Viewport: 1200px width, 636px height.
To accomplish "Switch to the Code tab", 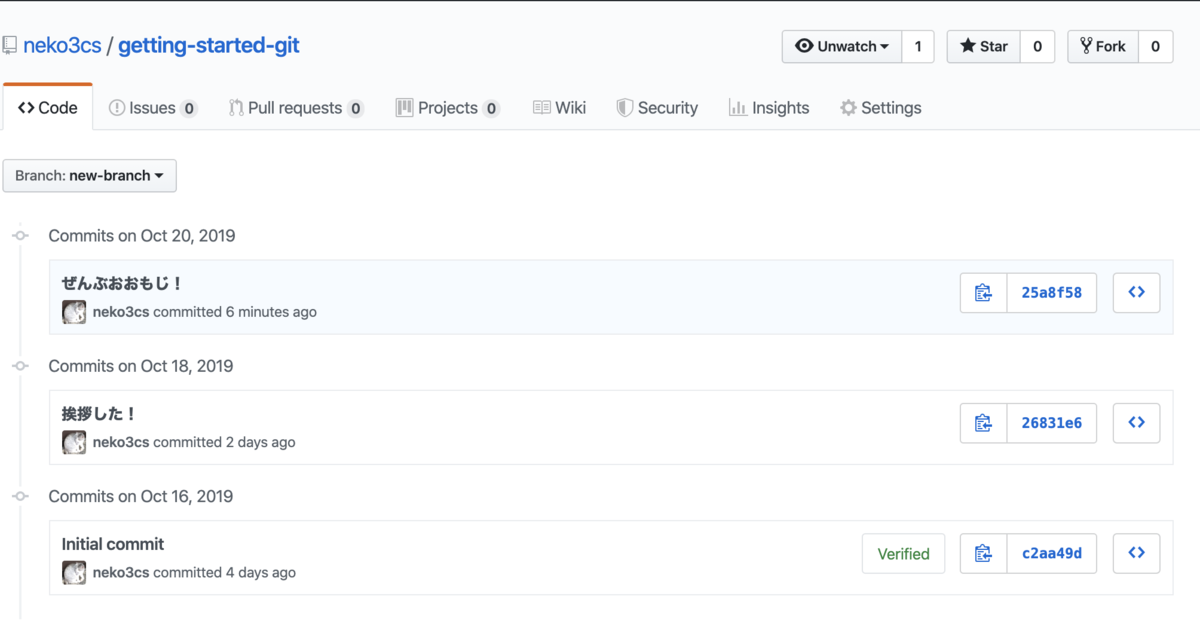I will click(x=48, y=107).
